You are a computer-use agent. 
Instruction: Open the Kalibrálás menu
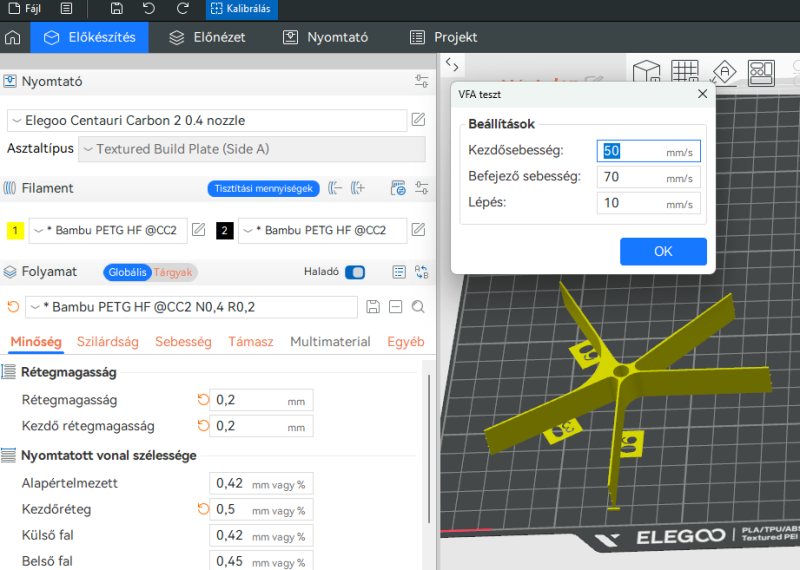pyautogui.click(x=241, y=9)
